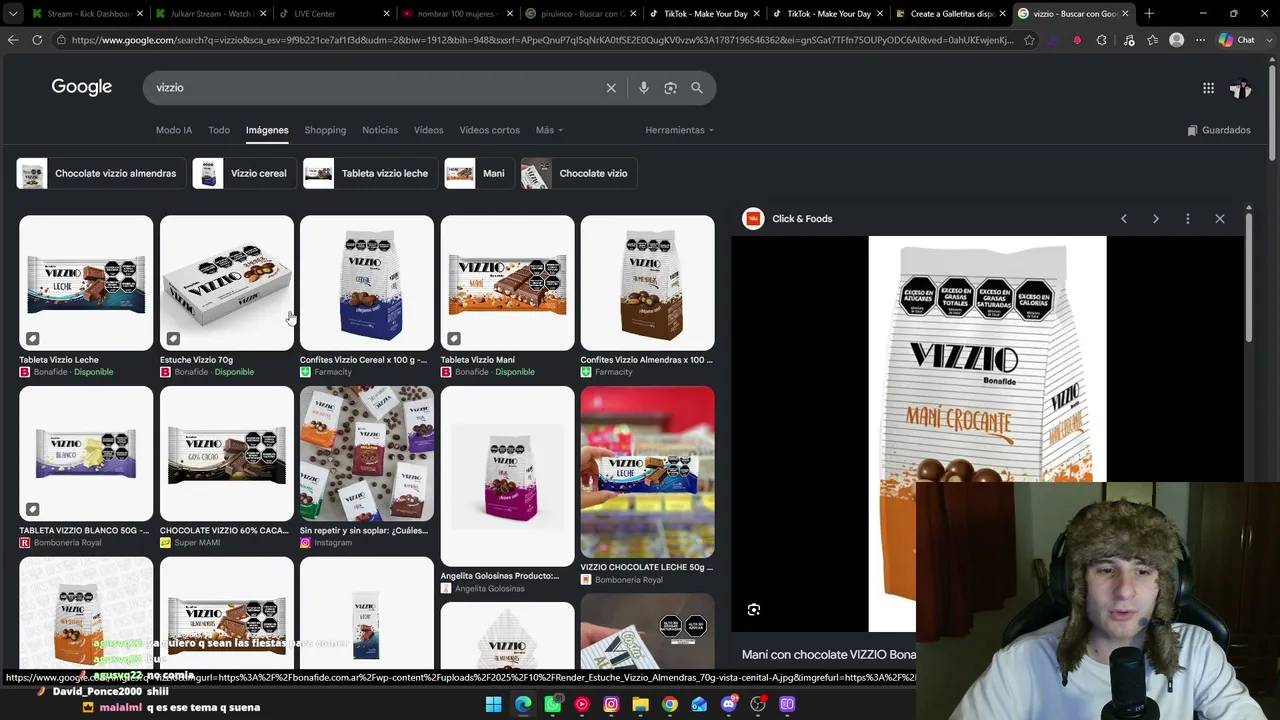Screen dimensions: 1280x720
Task: Switch to Videos cortos results tab
Action: [x=489, y=130]
